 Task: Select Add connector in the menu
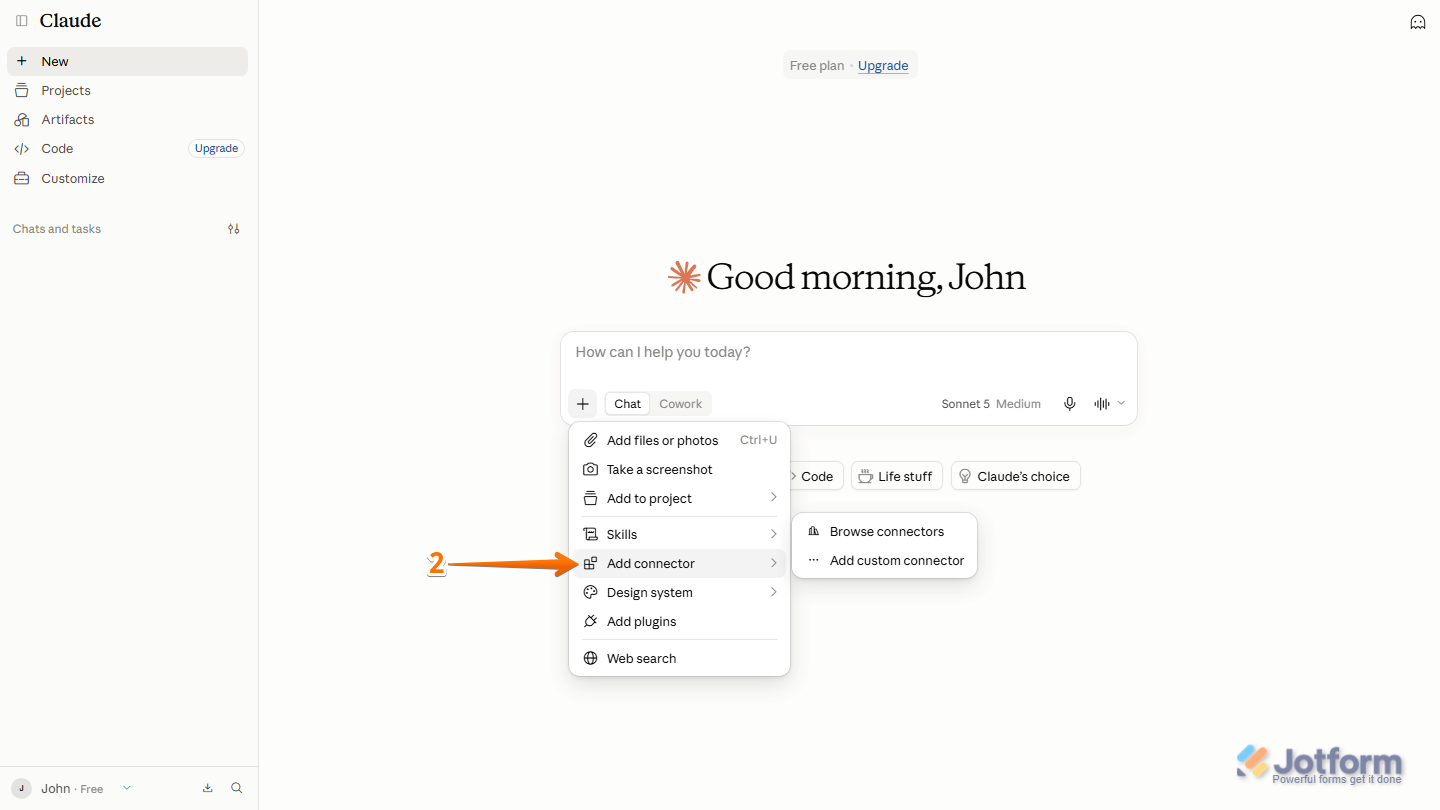point(679,563)
